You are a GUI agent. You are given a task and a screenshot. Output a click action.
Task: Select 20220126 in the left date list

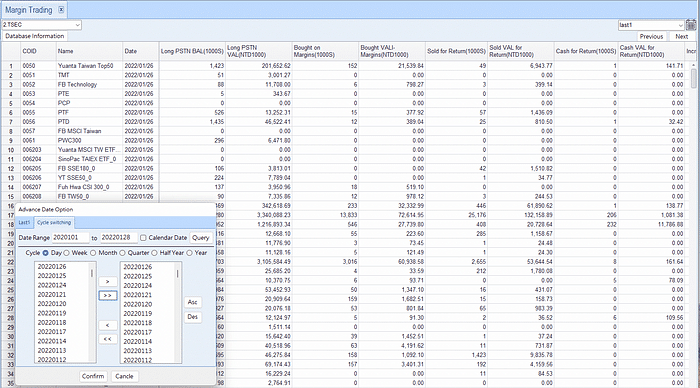[52, 267]
